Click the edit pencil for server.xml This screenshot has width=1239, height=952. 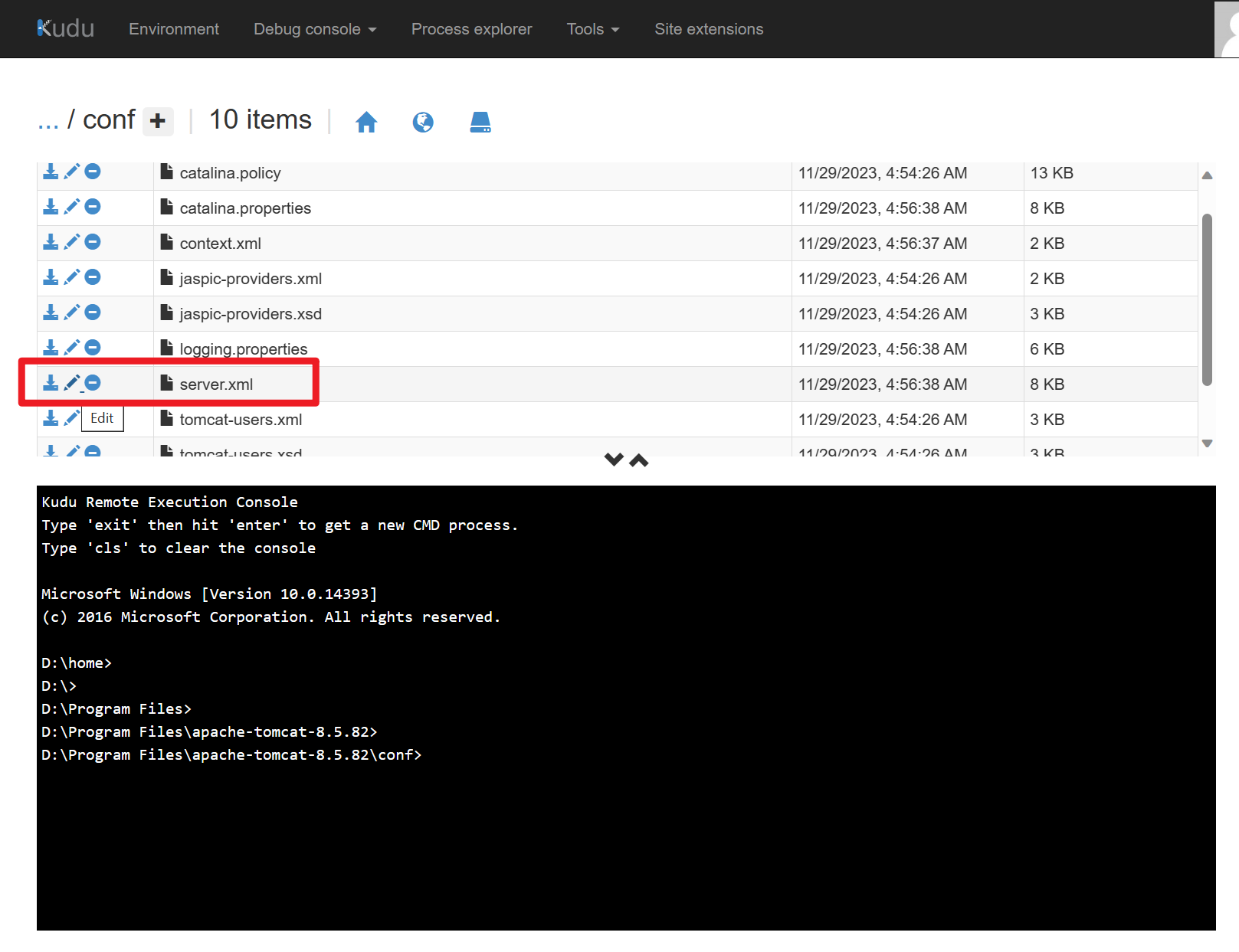click(x=72, y=383)
